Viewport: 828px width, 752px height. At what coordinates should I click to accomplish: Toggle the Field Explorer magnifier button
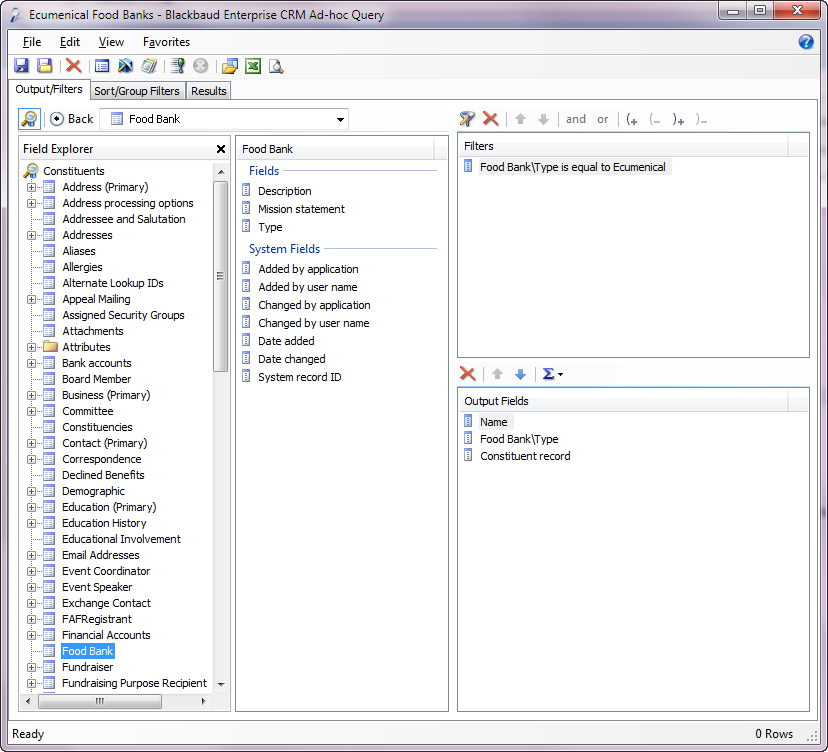coord(30,119)
